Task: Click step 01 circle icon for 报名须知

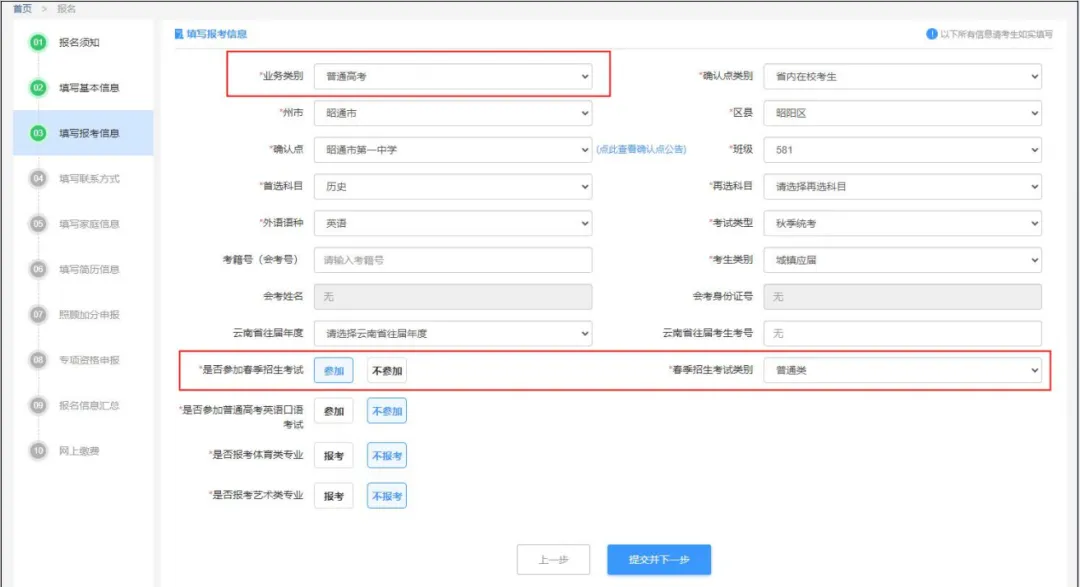Action: 38,42
